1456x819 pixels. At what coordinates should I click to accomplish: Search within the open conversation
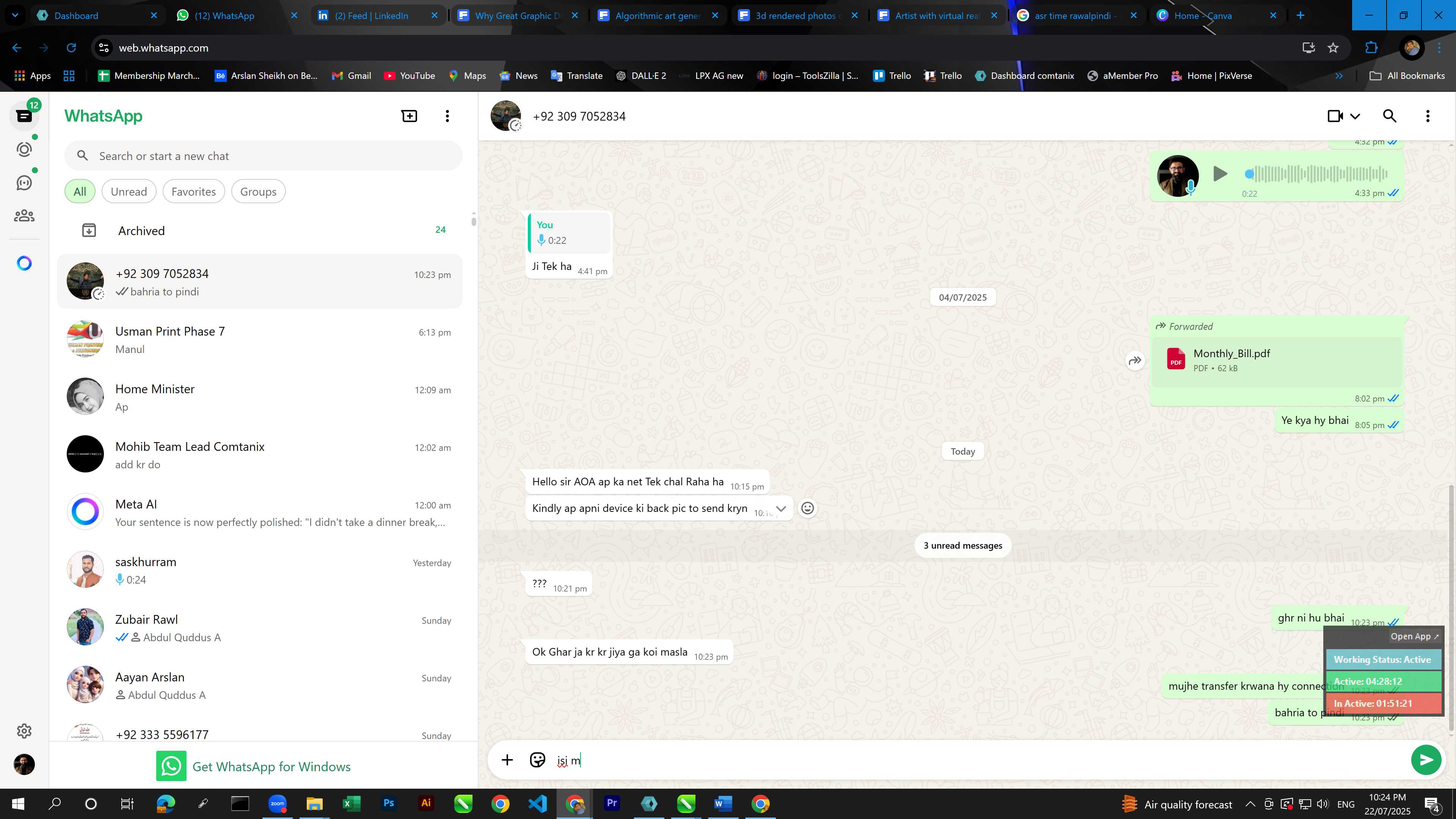click(x=1389, y=116)
